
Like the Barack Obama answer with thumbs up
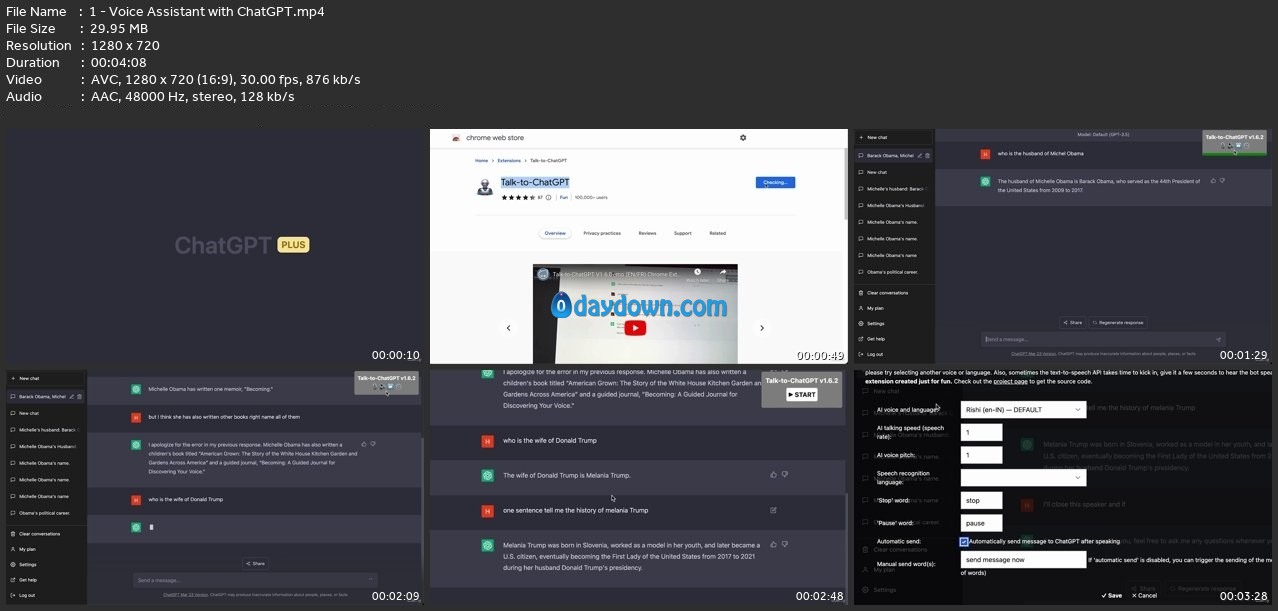coord(1213,181)
